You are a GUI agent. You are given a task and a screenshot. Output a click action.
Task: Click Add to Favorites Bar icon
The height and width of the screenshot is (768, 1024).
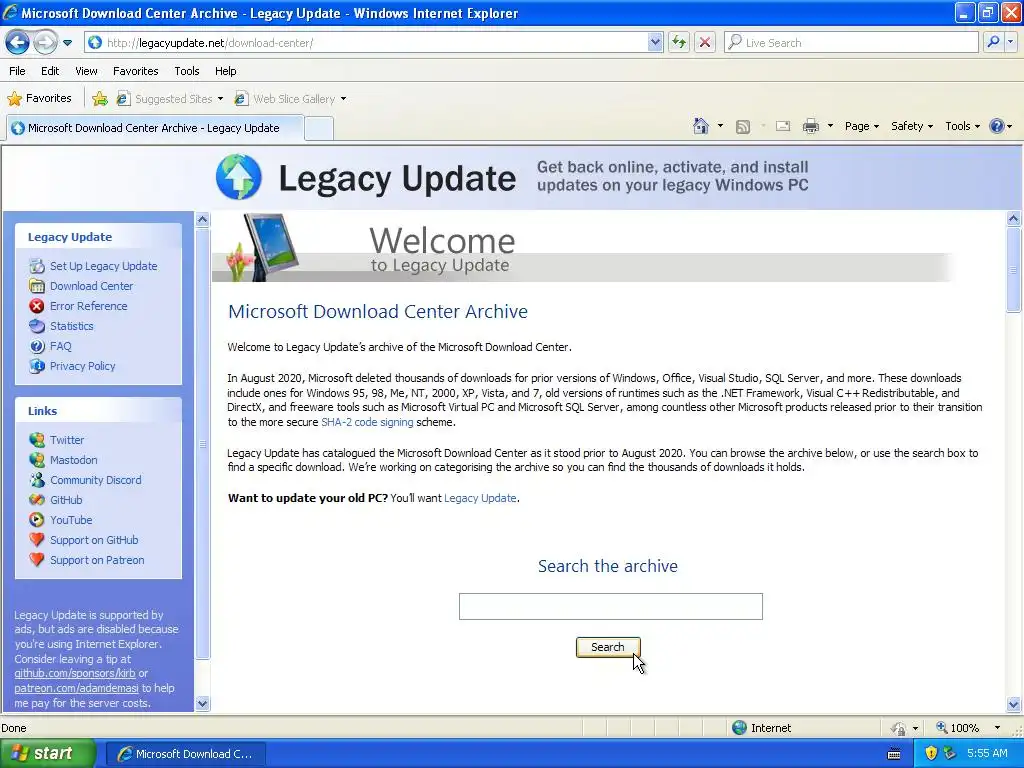click(x=100, y=99)
